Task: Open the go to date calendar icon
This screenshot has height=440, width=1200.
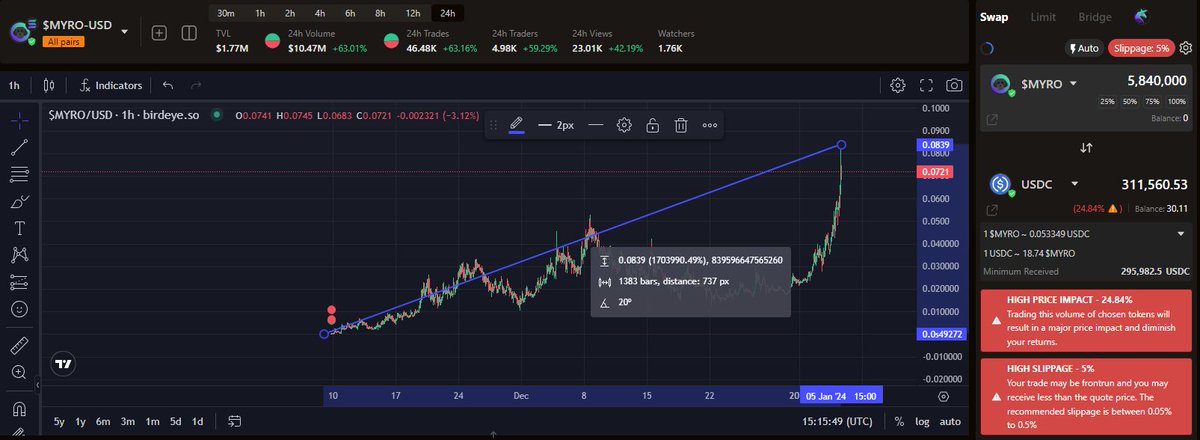Action: pos(235,421)
